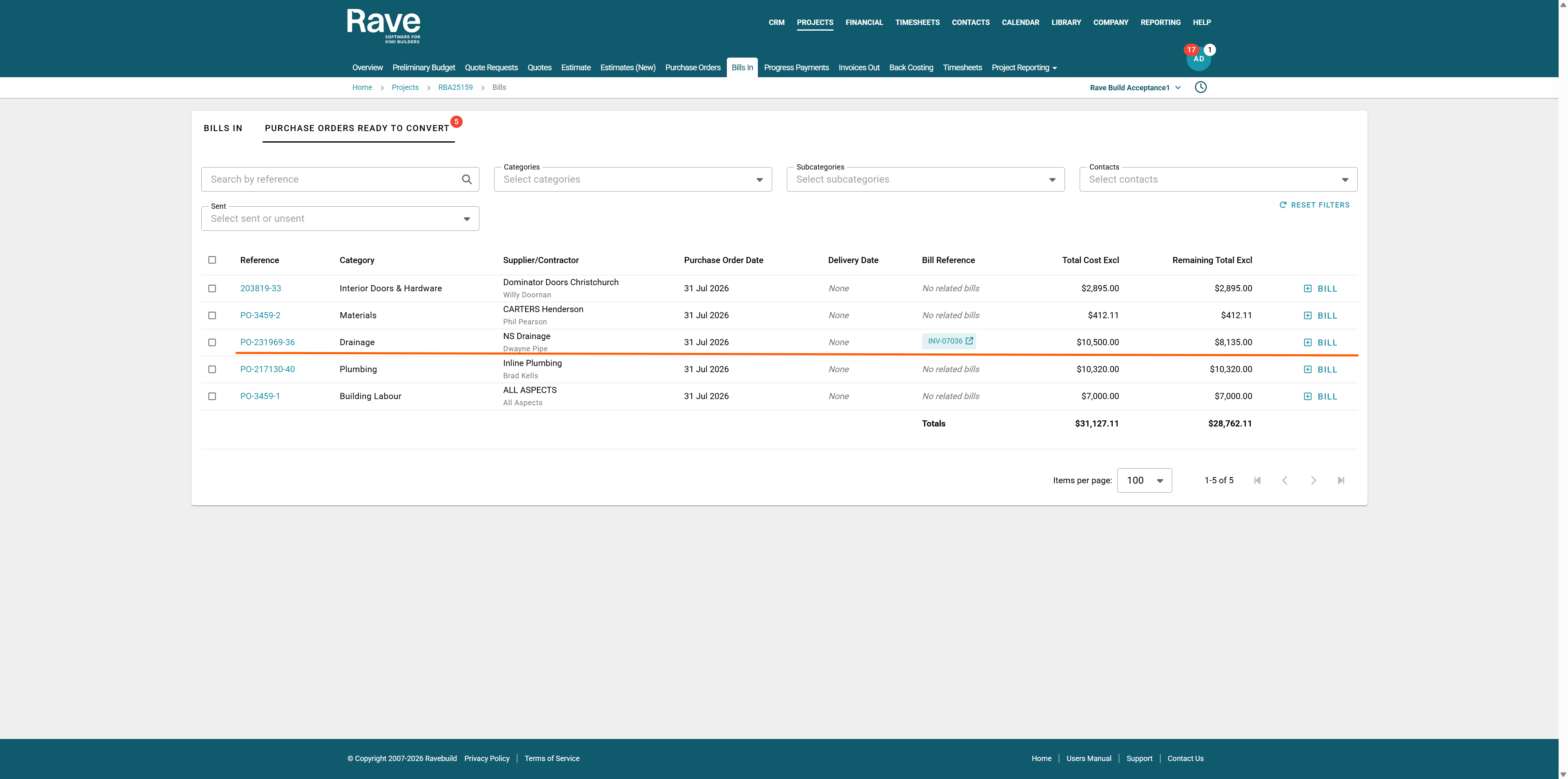Open Rave Build Acceptance1 company switcher
Screen dimensions: 1568x779
pyautogui.click(x=1135, y=88)
